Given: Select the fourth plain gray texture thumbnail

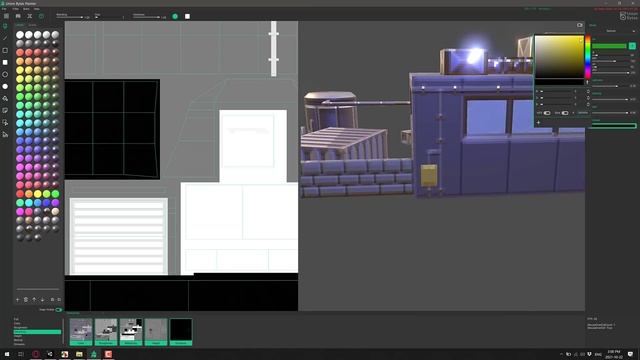Looking at the screenshot, I should (156, 332).
